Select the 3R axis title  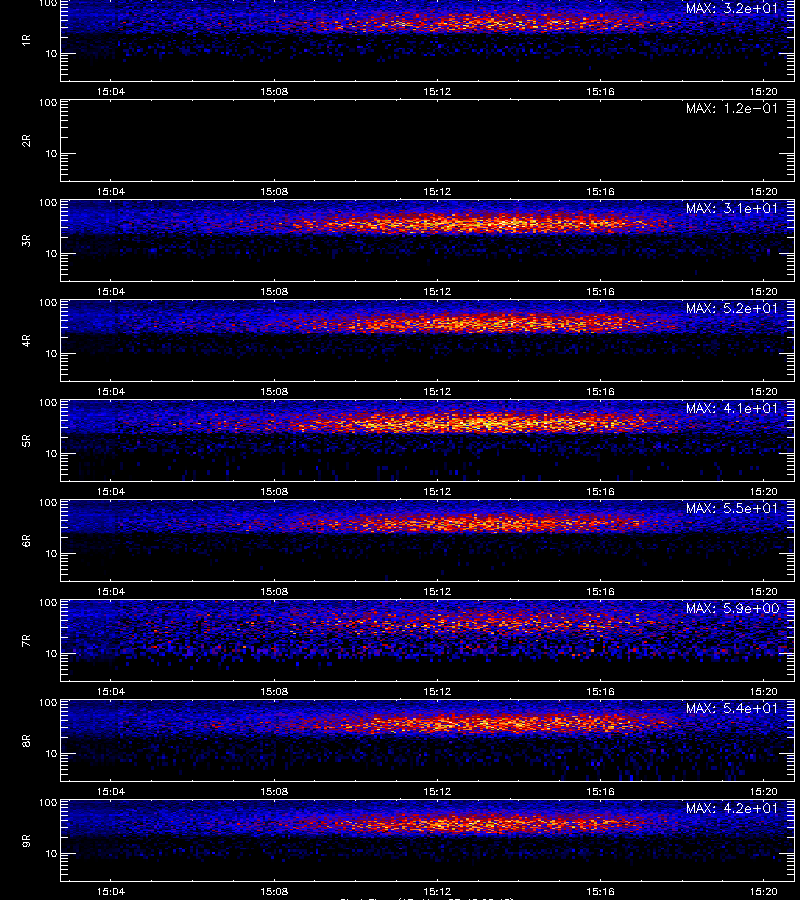coord(26,240)
